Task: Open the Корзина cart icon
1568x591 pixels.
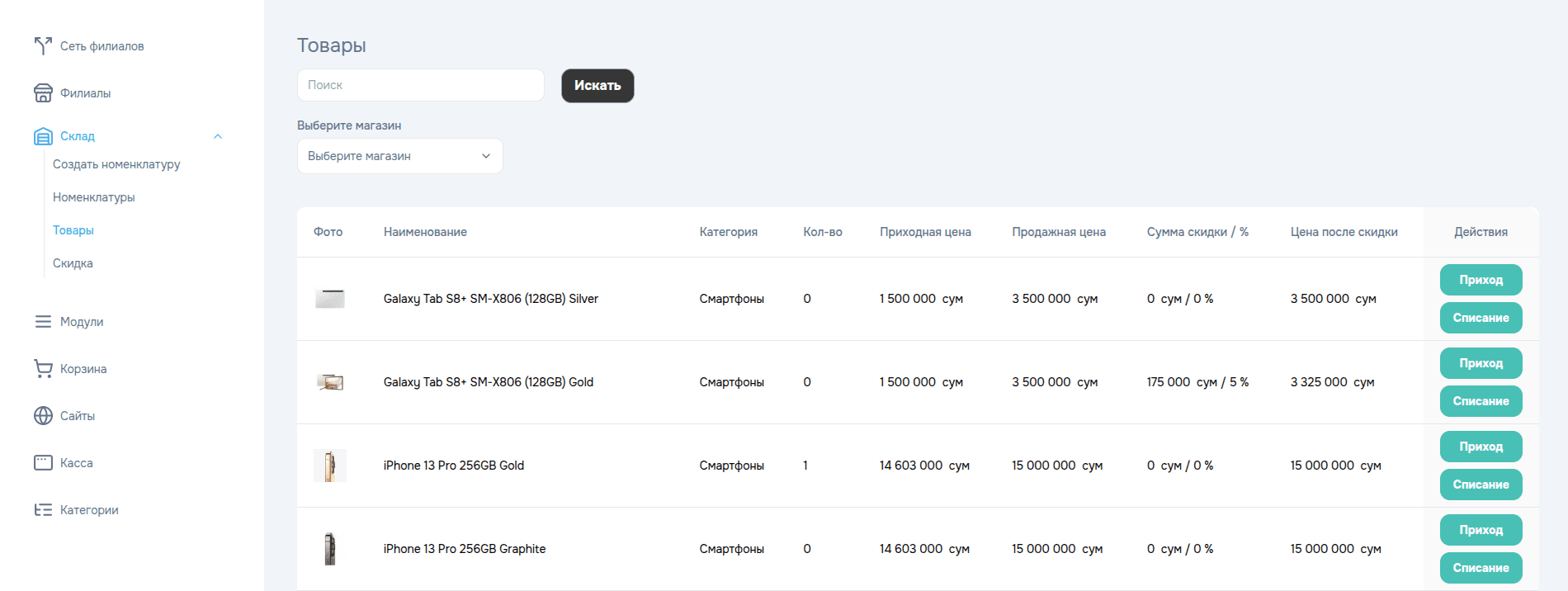Action: click(x=43, y=369)
